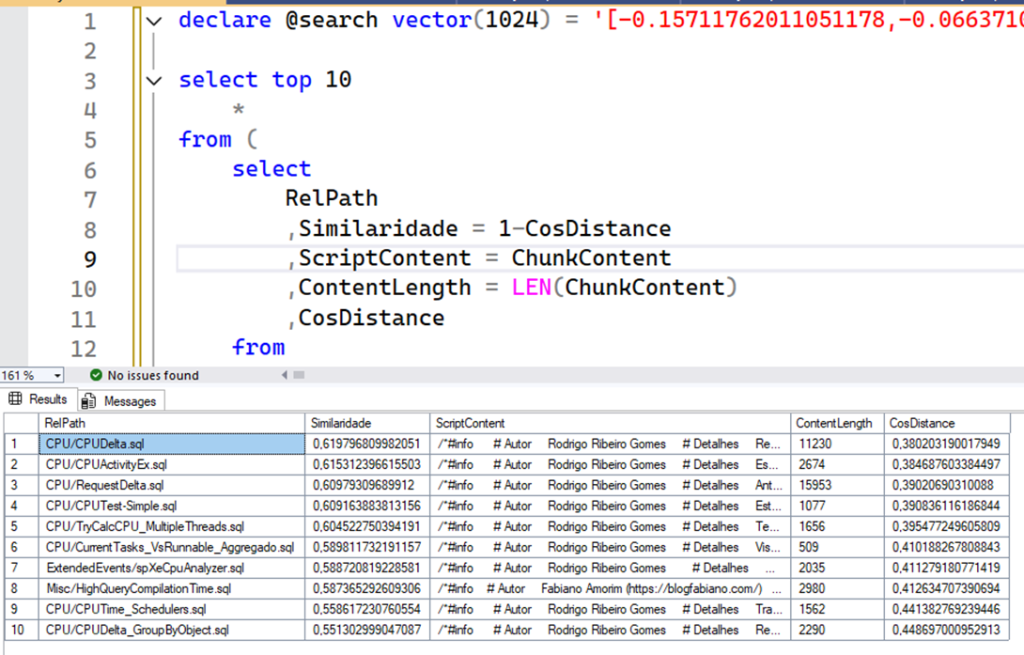Click the Messages tab document icon
1024x655 pixels.
pos(90,401)
